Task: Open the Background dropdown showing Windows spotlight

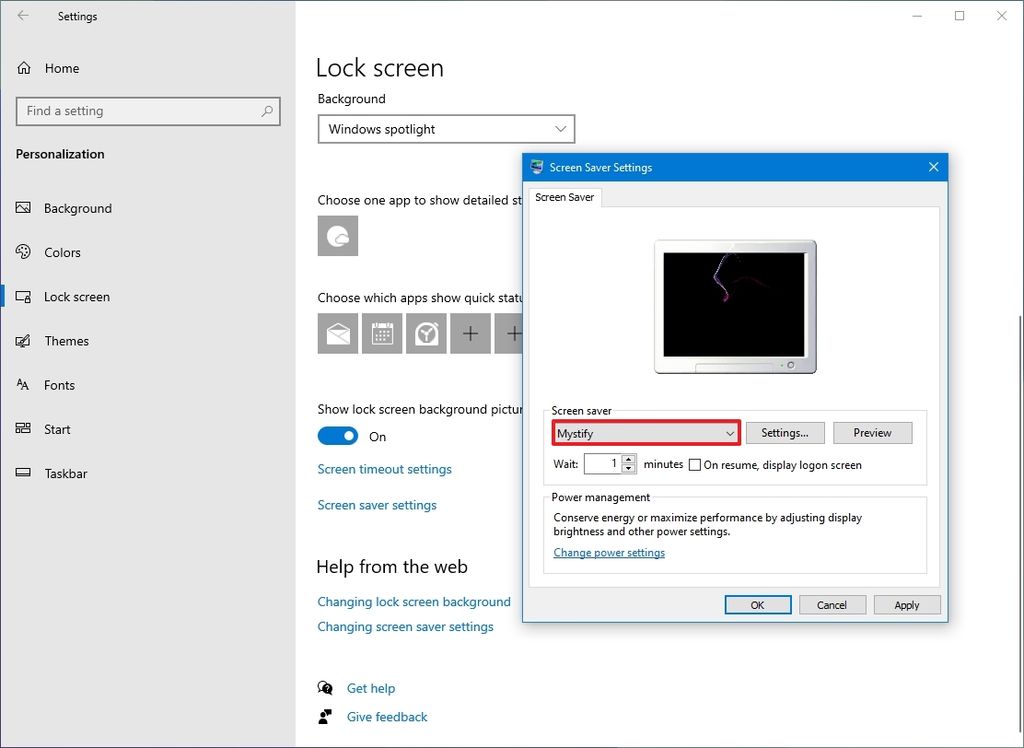Action: point(445,129)
